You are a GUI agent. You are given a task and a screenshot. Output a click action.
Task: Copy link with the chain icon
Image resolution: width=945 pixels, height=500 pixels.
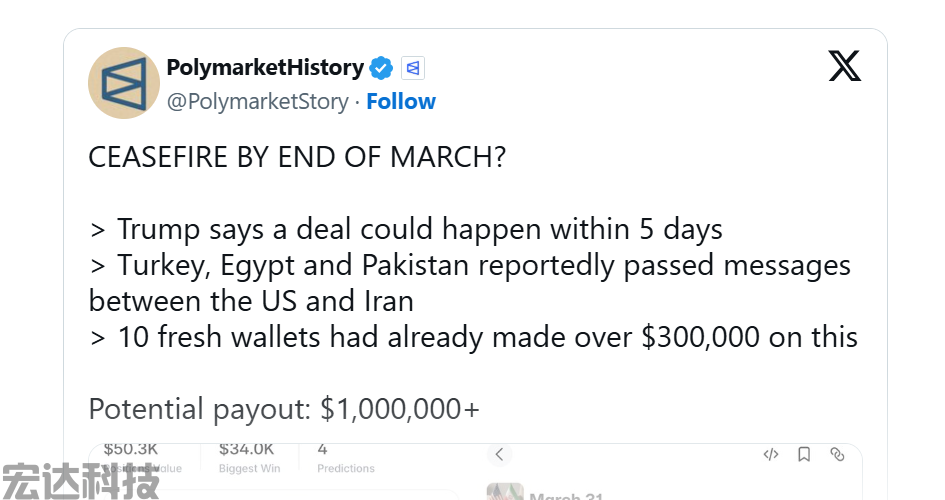pyautogui.click(x=837, y=455)
